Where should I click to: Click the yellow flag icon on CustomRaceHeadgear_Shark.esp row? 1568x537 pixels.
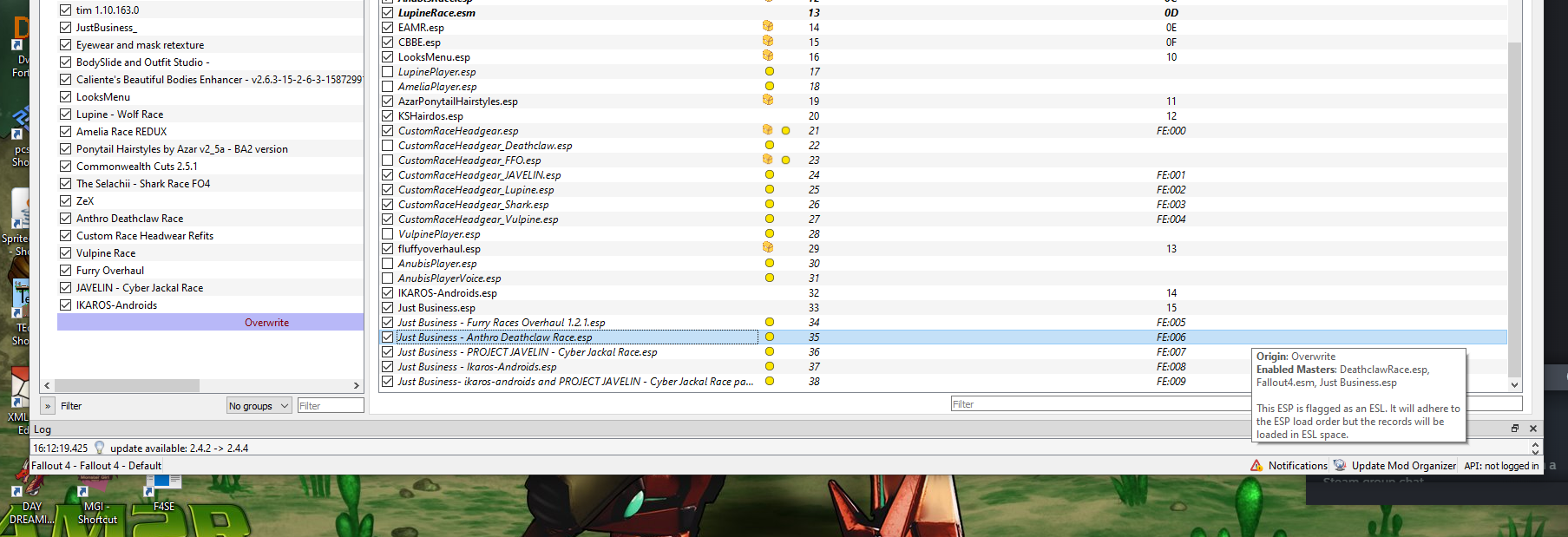pyautogui.click(x=770, y=204)
